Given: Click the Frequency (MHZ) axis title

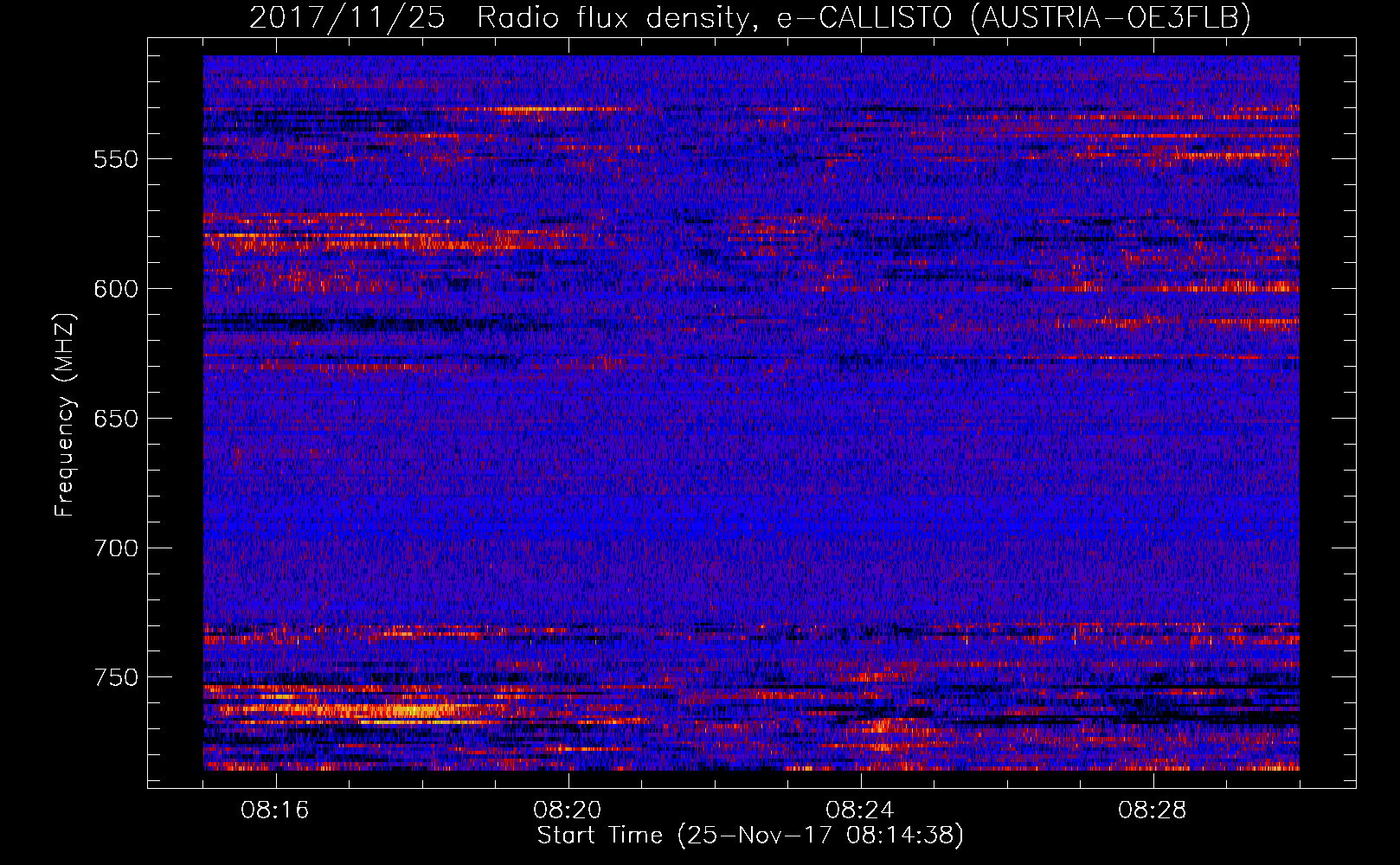Looking at the screenshot, I should click(65, 414).
